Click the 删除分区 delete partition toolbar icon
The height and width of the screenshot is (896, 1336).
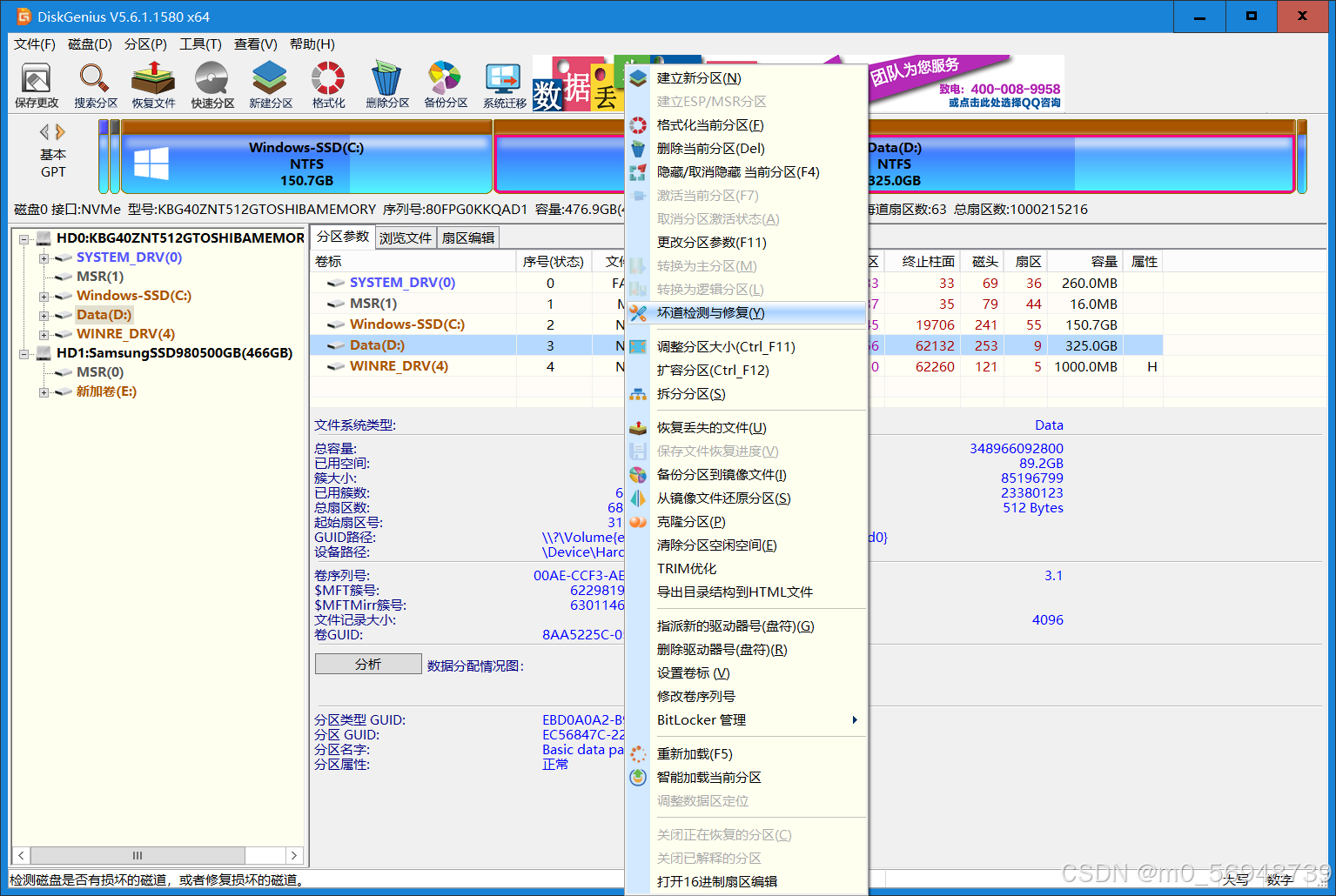[387, 85]
